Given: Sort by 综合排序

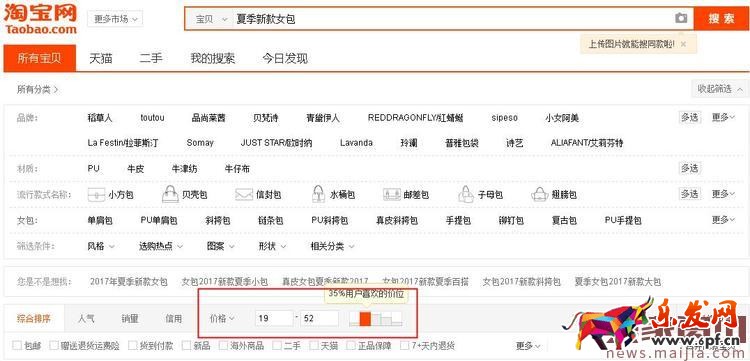Looking at the screenshot, I should pyautogui.click(x=33, y=318).
